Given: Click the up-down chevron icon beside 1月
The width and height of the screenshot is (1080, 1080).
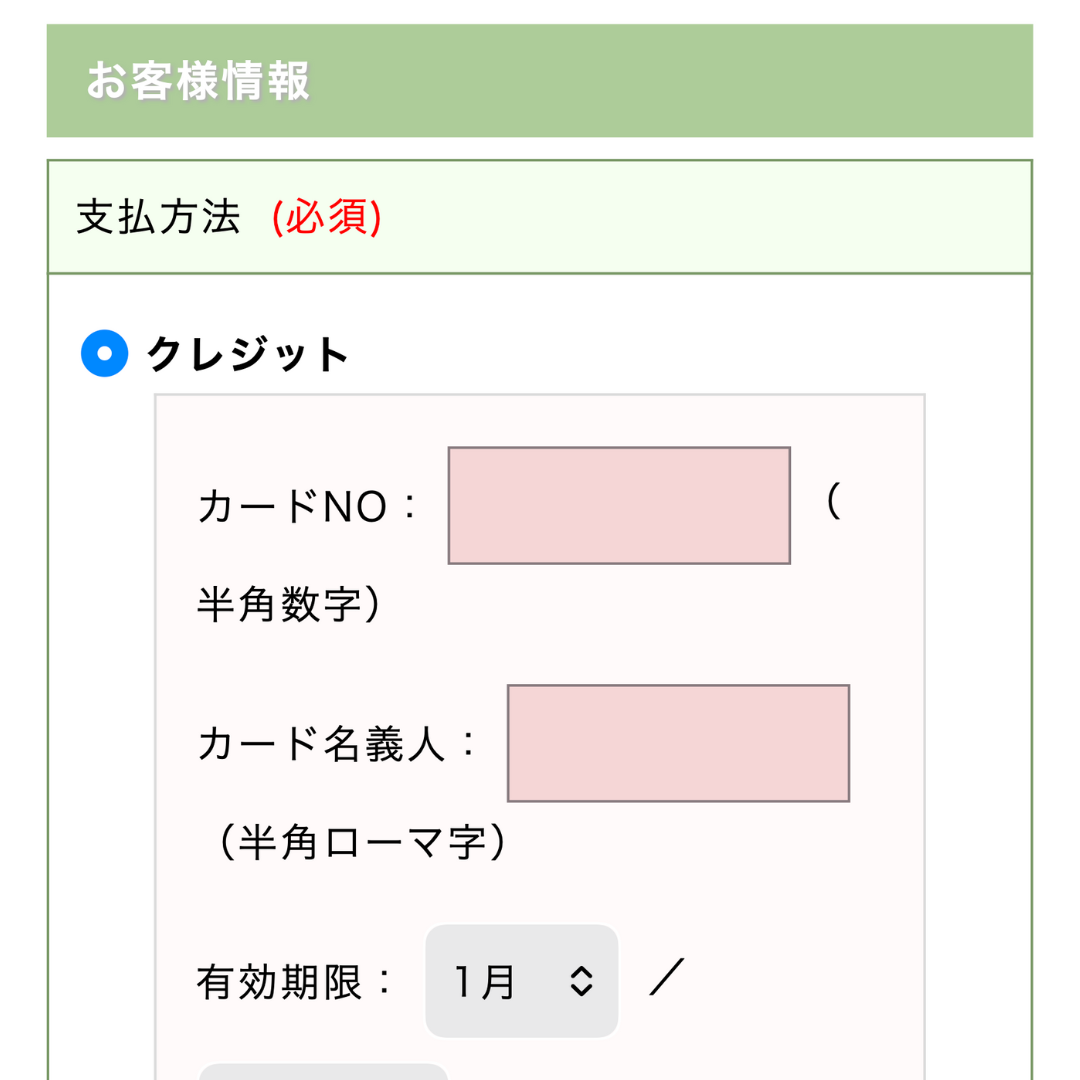Looking at the screenshot, I should (581, 981).
